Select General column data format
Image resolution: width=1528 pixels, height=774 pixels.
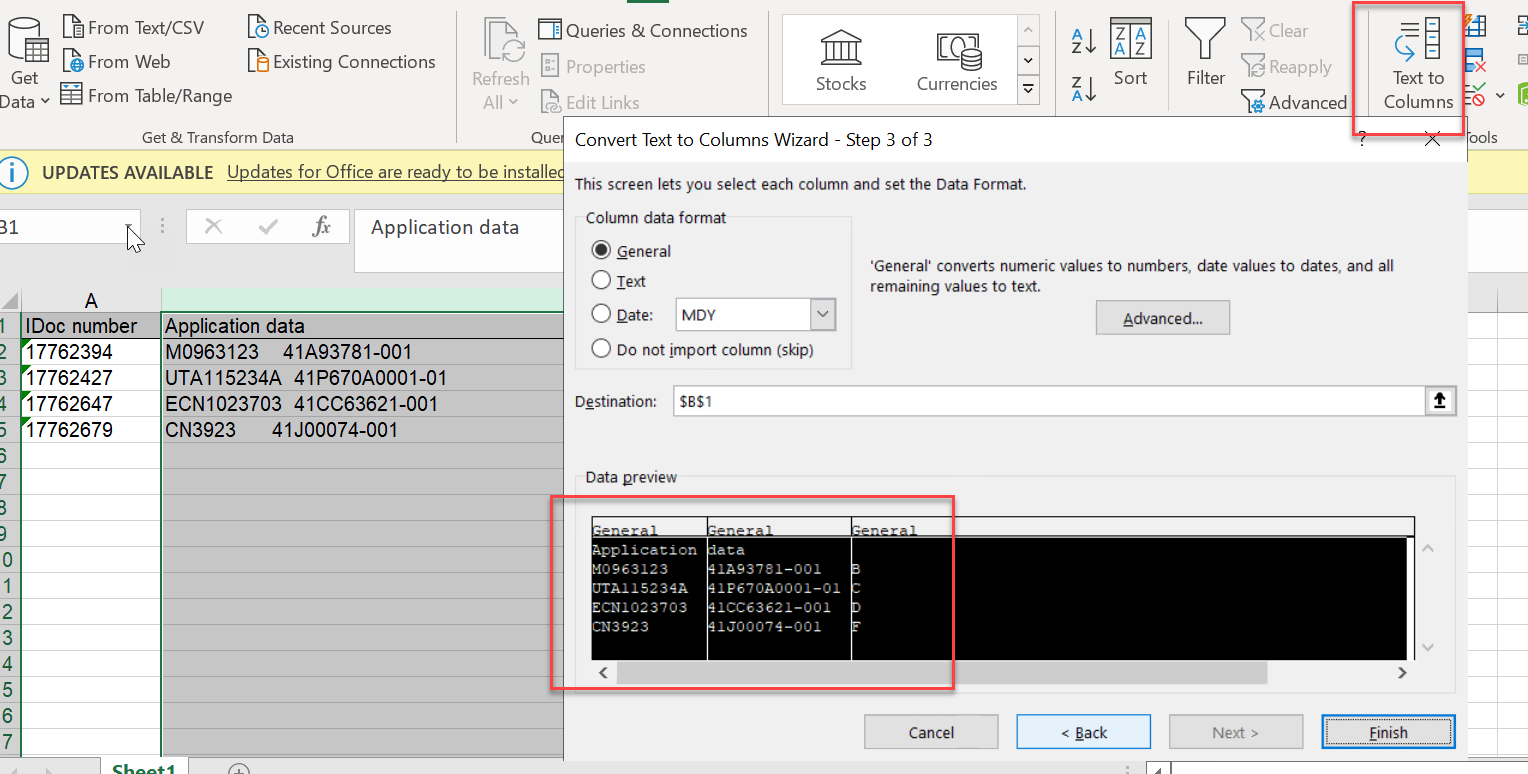coord(632,251)
